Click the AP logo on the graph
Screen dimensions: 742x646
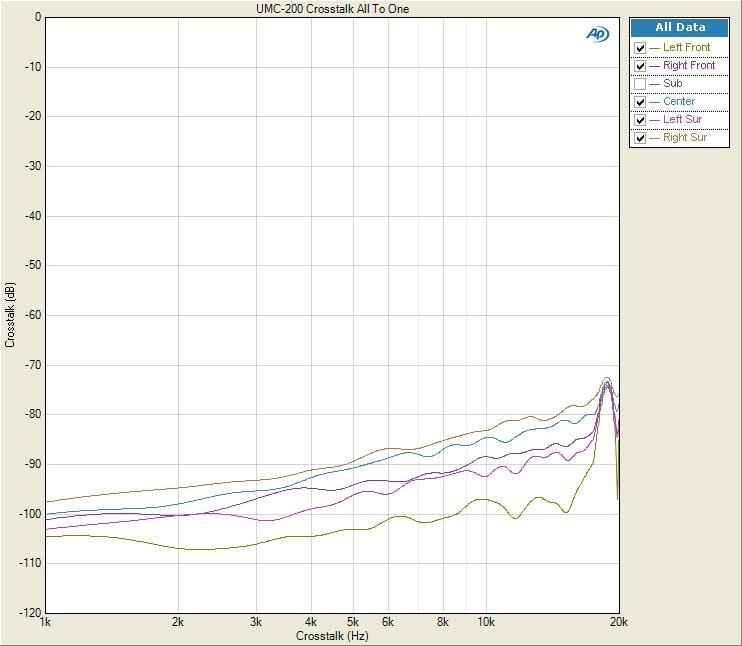pos(597,34)
